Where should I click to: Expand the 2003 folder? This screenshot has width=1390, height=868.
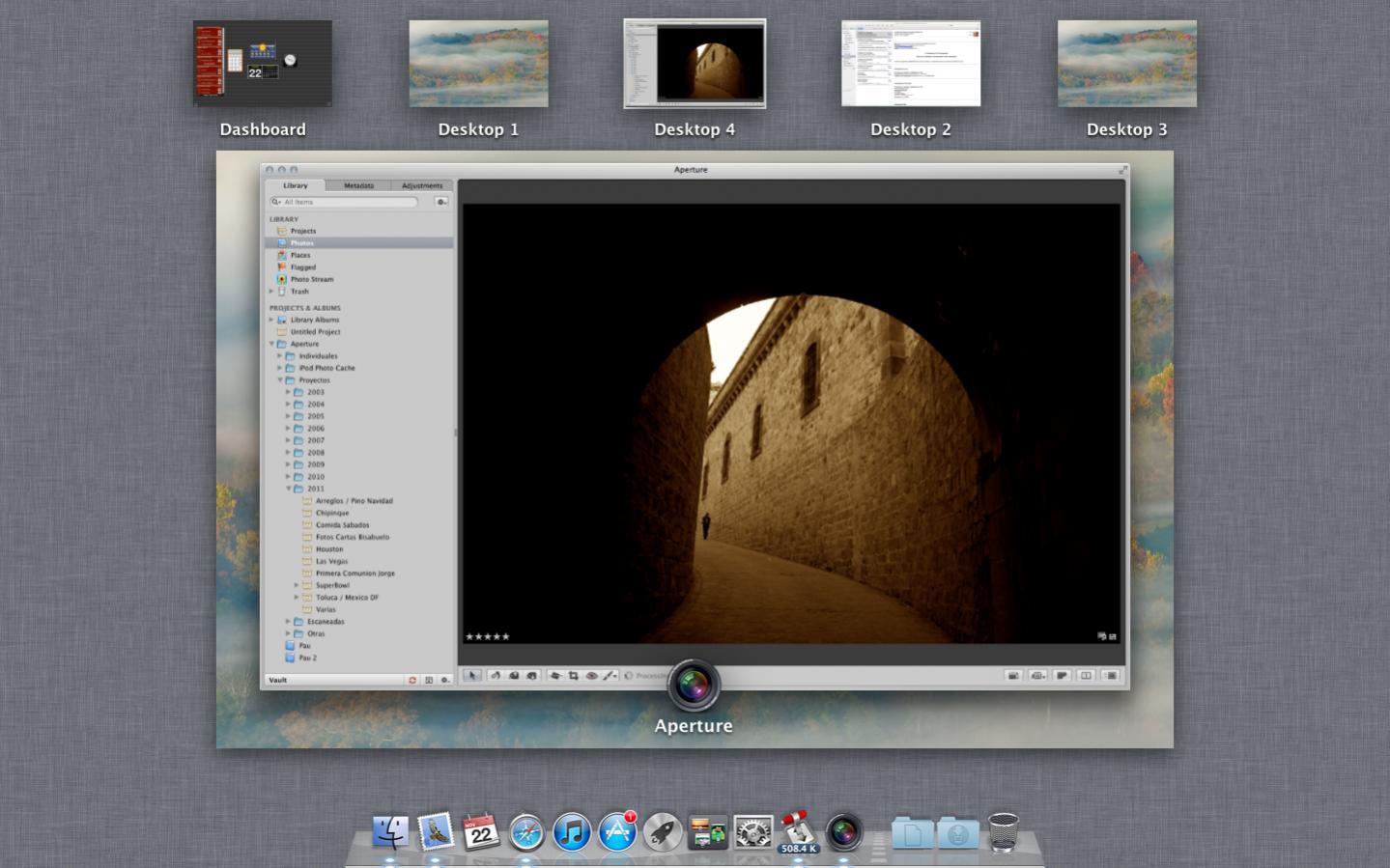[x=288, y=392]
